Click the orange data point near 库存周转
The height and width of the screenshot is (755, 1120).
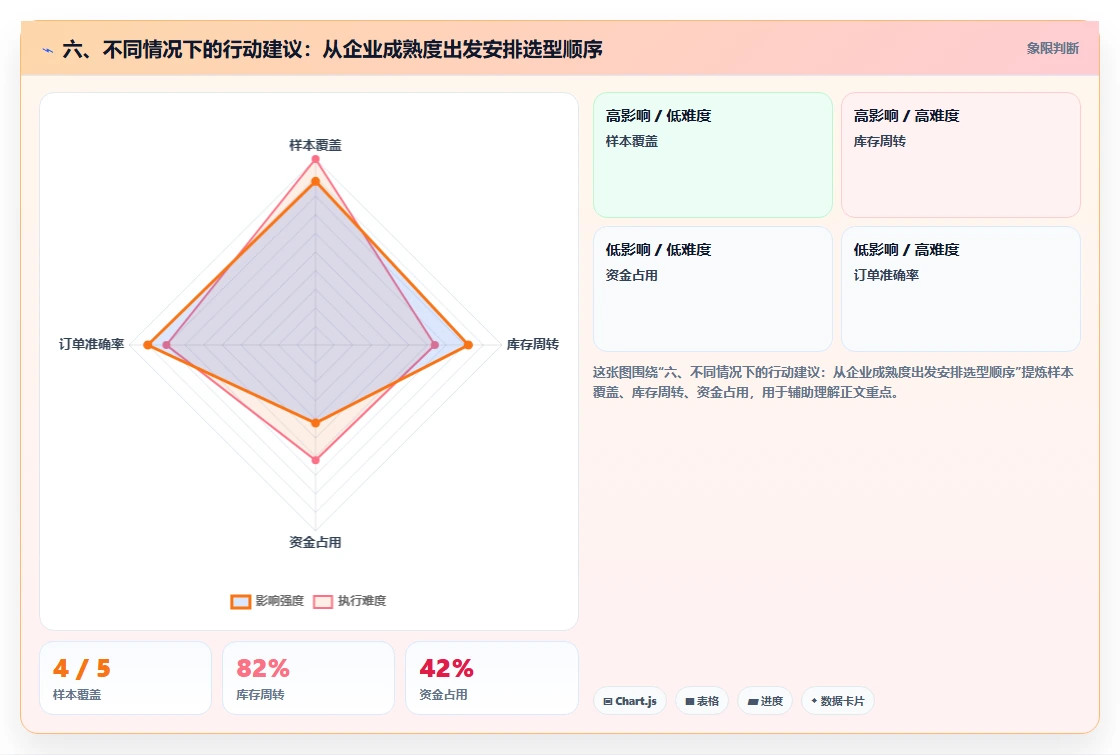tap(469, 345)
